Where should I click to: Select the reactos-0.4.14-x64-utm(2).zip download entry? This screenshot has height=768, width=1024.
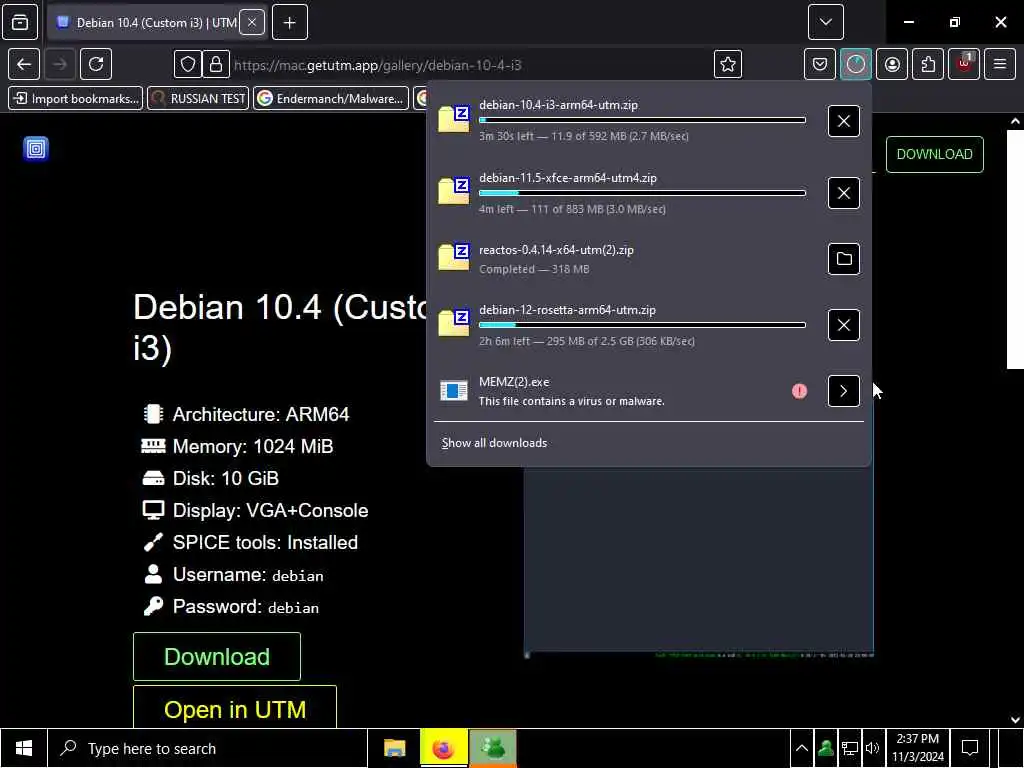(627, 259)
